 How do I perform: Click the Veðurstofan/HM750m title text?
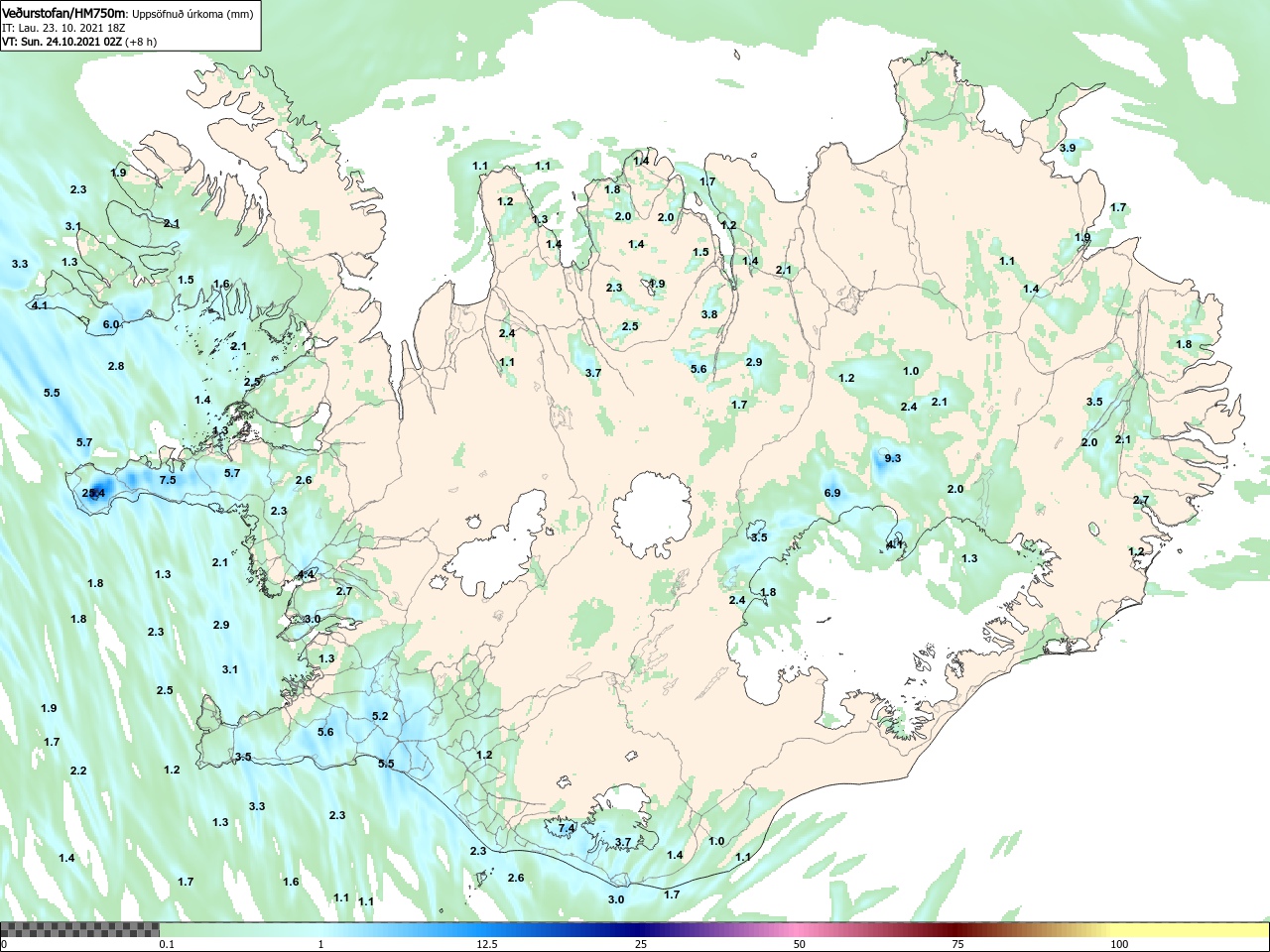point(65,14)
